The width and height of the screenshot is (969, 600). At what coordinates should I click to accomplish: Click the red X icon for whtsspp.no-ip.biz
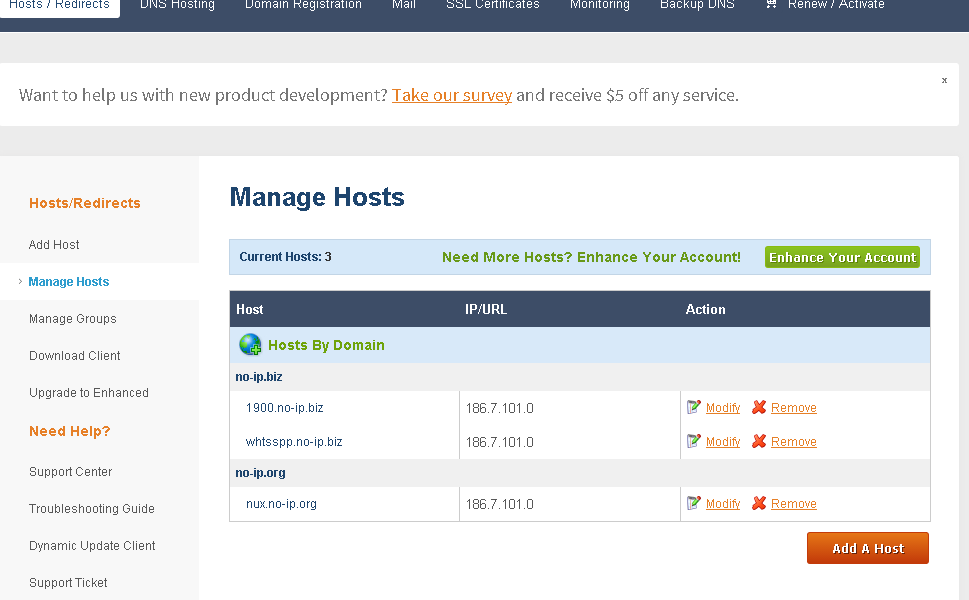click(759, 441)
